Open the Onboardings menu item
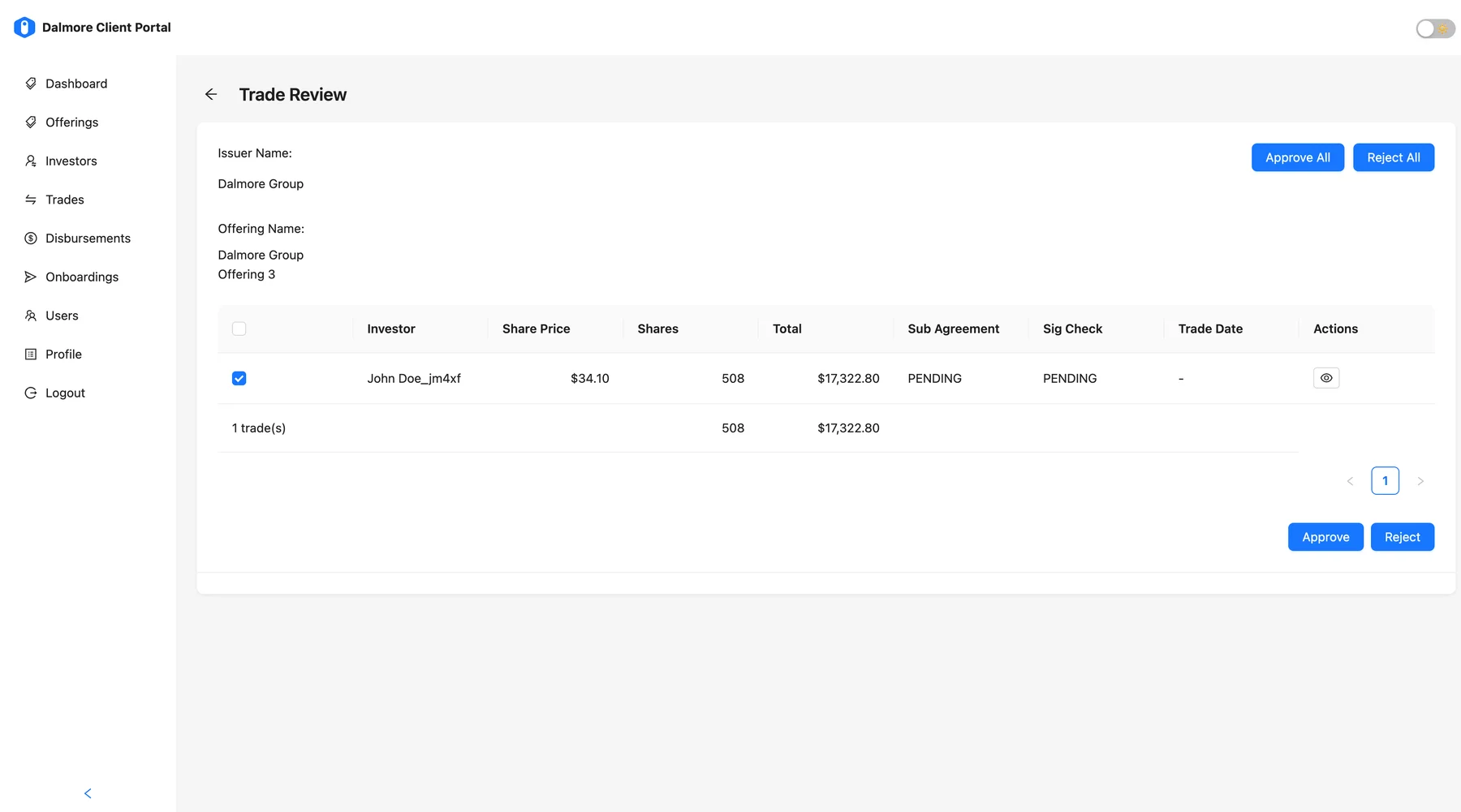The height and width of the screenshot is (812, 1461). tap(88, 277)
